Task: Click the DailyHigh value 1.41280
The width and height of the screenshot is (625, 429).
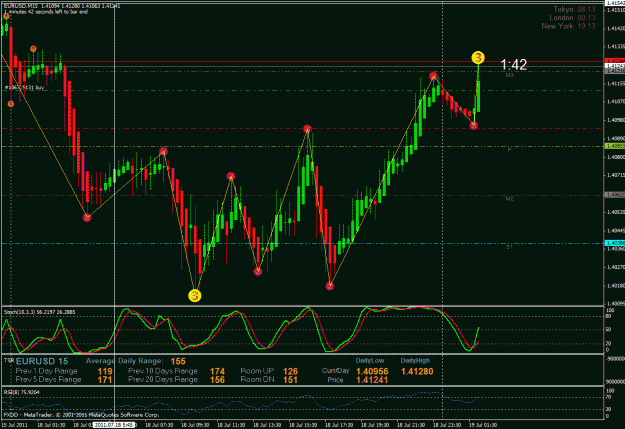Action: point(417,371)
